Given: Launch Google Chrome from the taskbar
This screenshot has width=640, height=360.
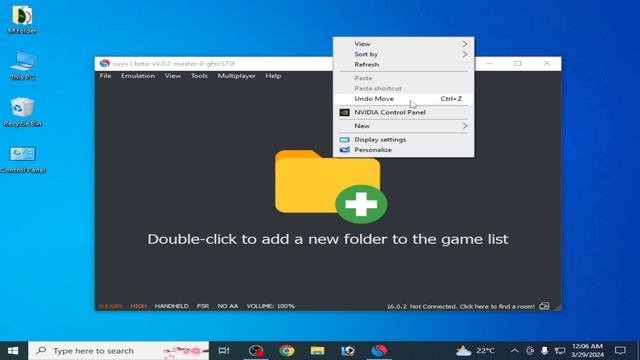Looking at the screenshot, I should [x=287, y=351].
